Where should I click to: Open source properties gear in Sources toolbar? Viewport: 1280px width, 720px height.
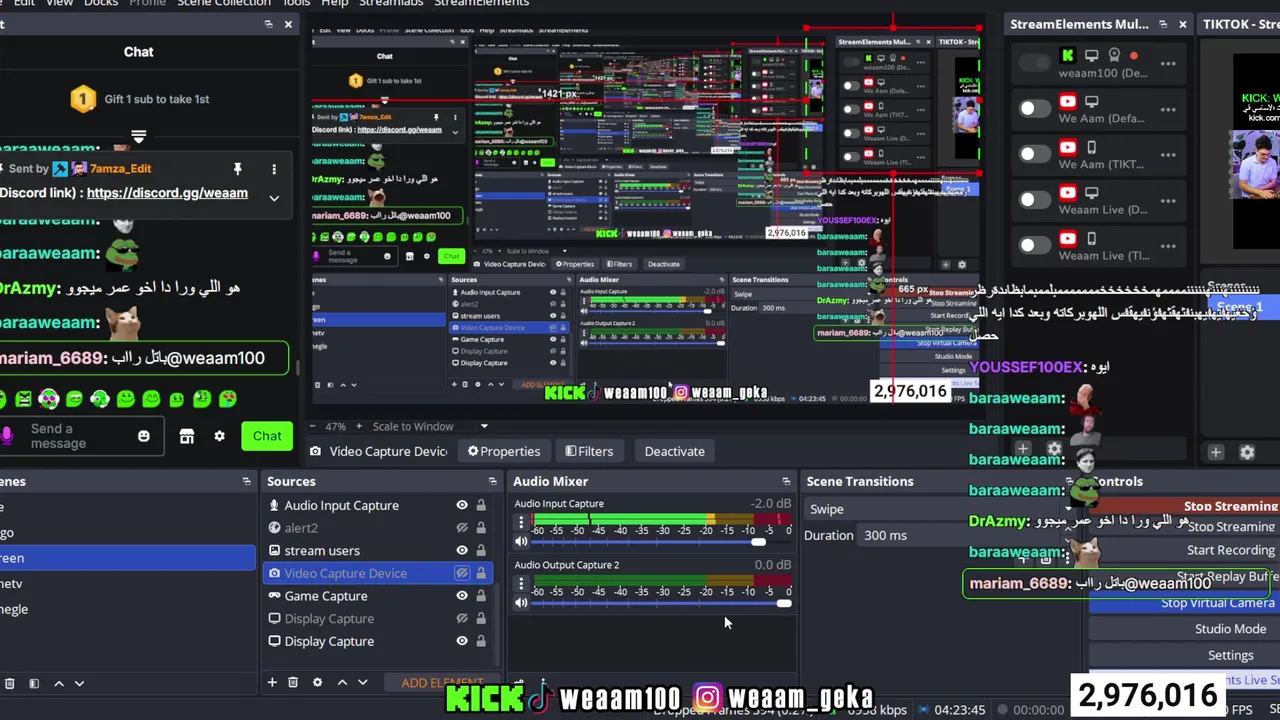[x=317, y=682]
